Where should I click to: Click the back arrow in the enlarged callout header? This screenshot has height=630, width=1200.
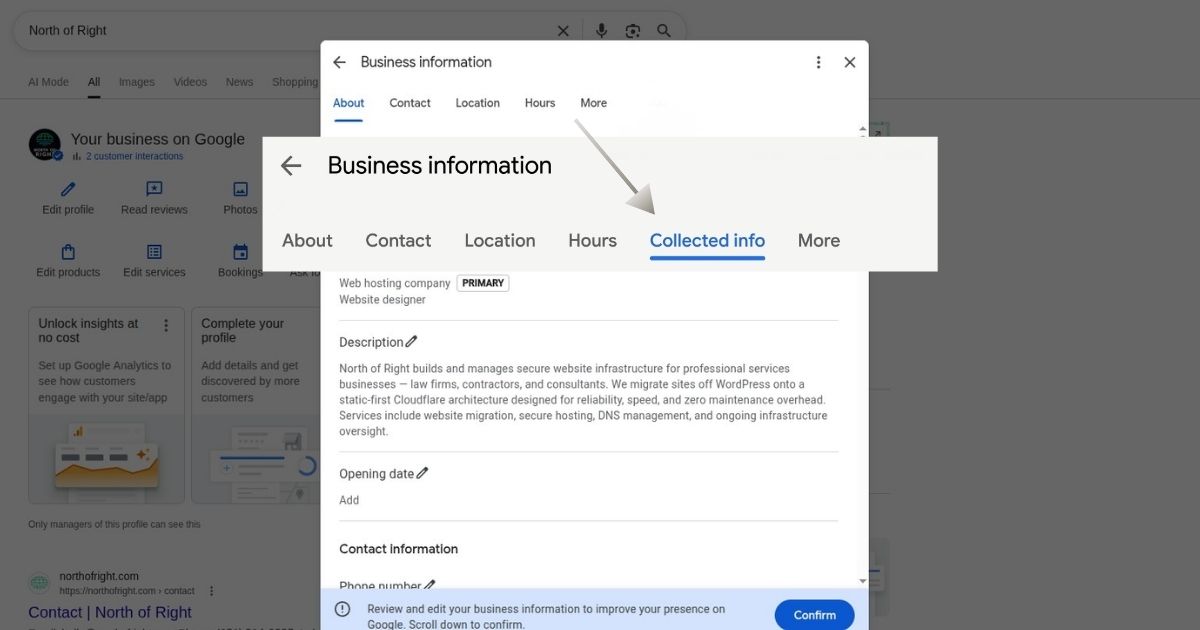291,166
